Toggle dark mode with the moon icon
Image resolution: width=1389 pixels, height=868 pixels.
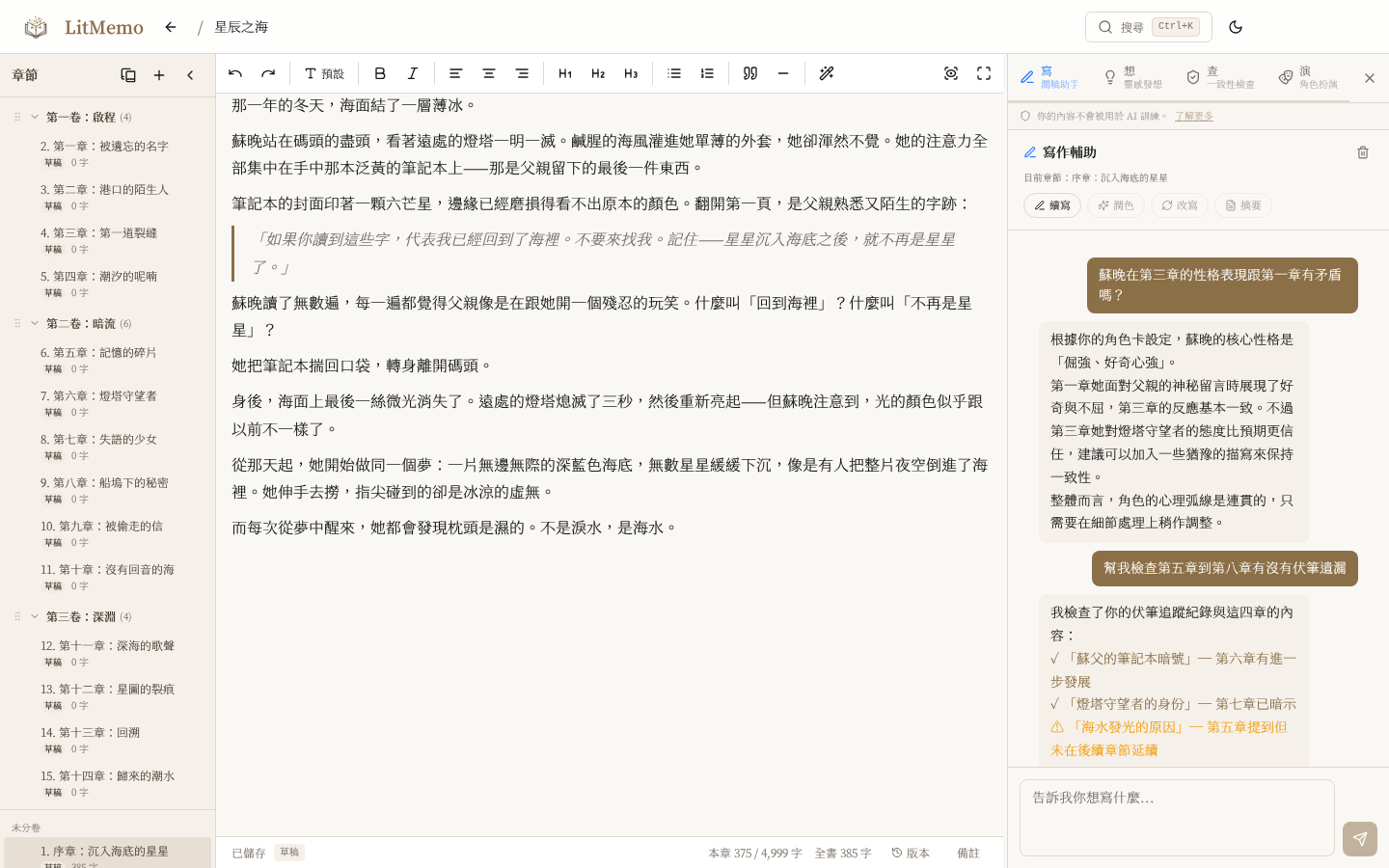tap(1236, 27)
